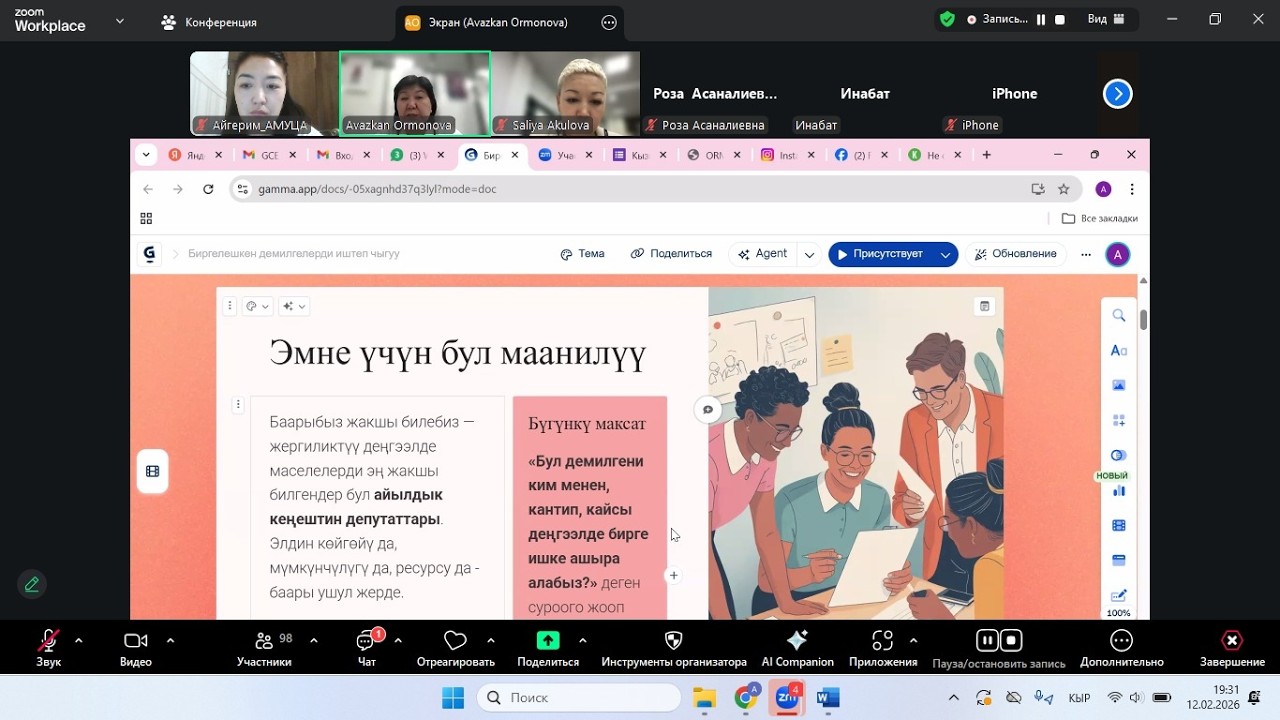Open the Agent dropdown chevron
This screenshot has width=1280, height=720.
pyautogui.click(x=809, y=254)
